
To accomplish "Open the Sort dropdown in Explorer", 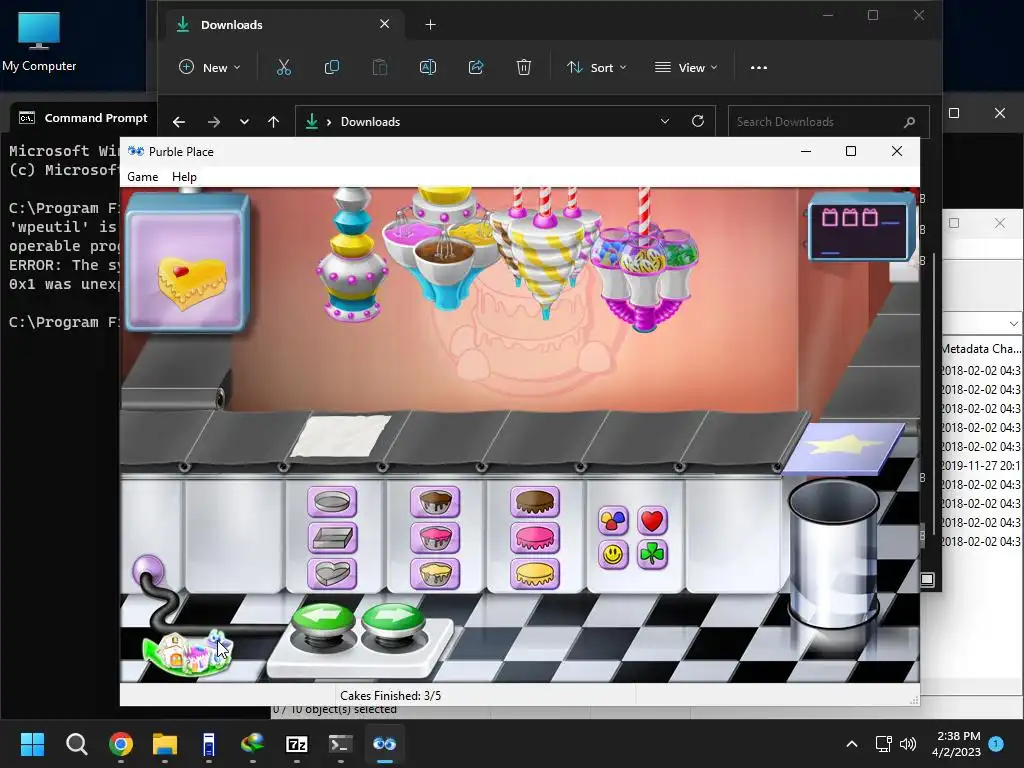I will pos(597,67).
